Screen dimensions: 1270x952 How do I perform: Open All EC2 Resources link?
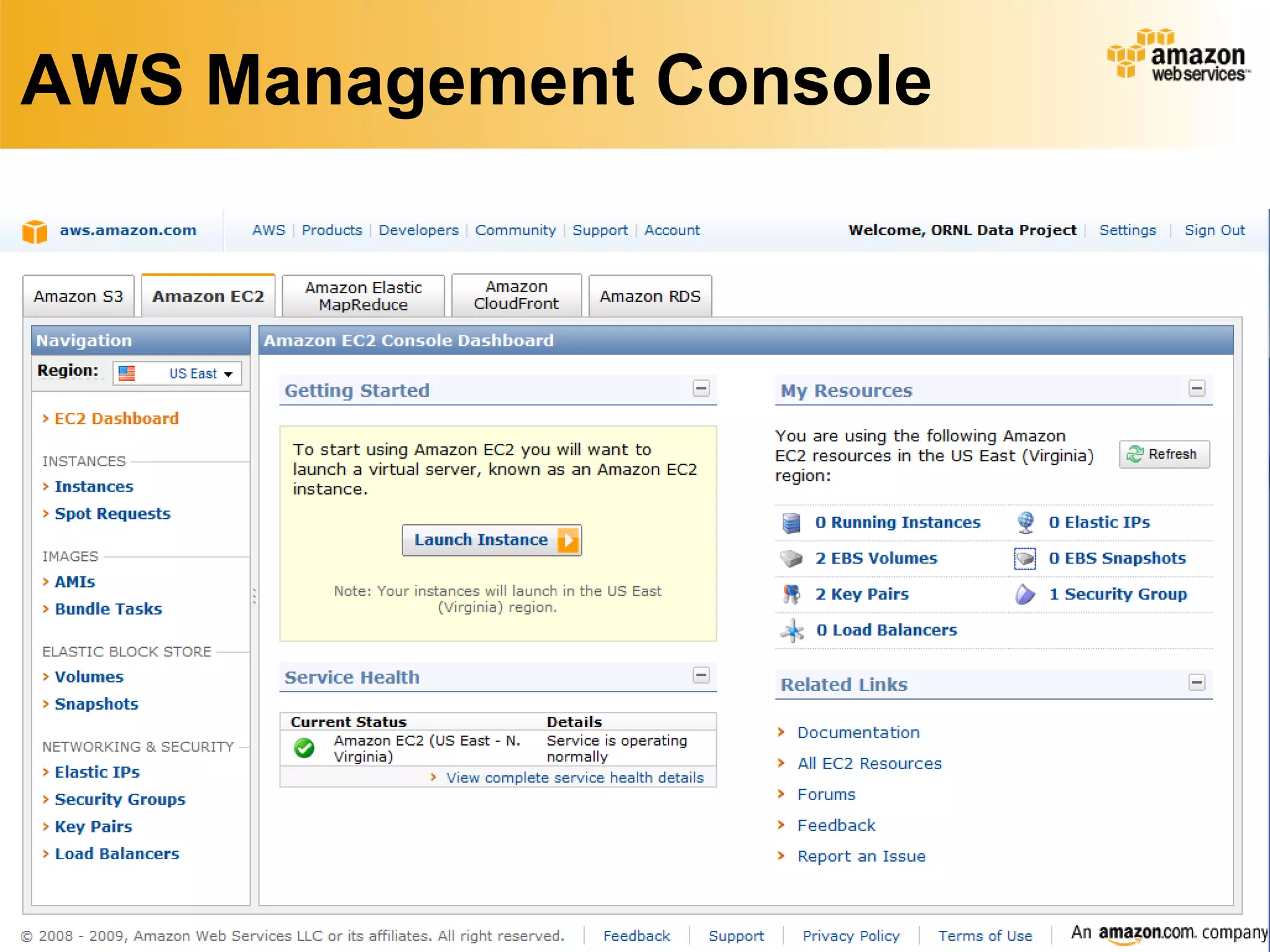[x=869, y=764]
